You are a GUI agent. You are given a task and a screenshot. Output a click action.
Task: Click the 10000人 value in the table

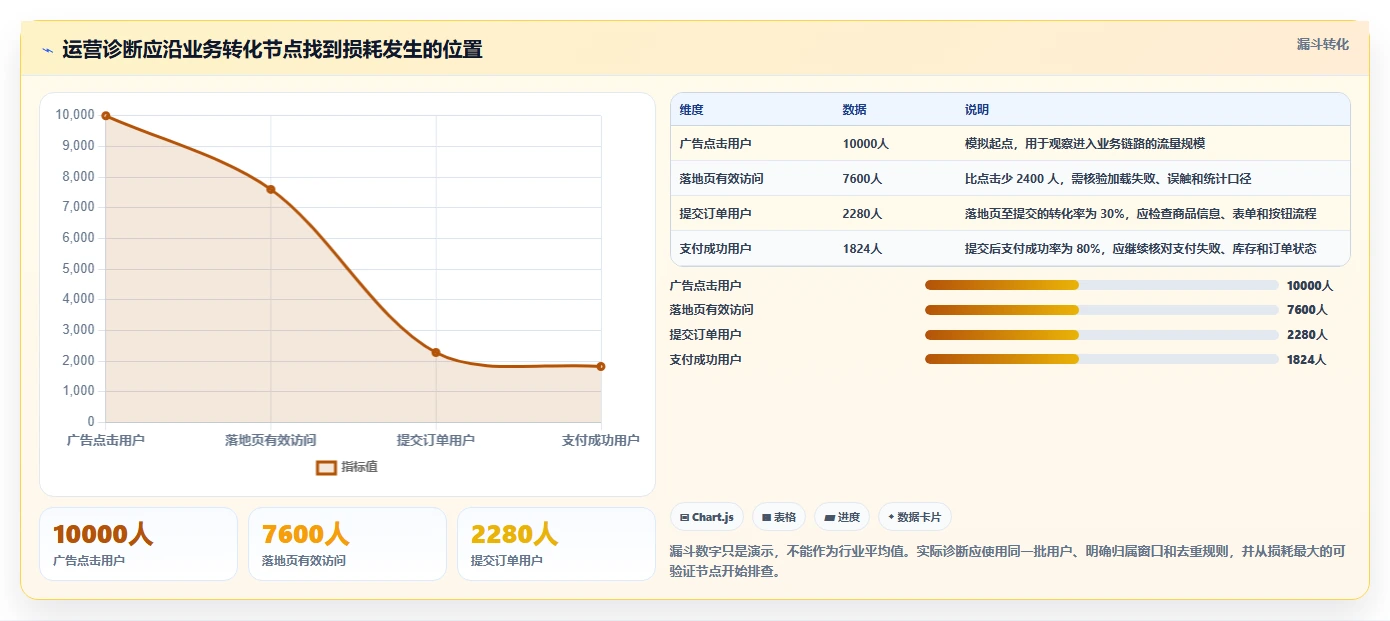coord(865,144)
